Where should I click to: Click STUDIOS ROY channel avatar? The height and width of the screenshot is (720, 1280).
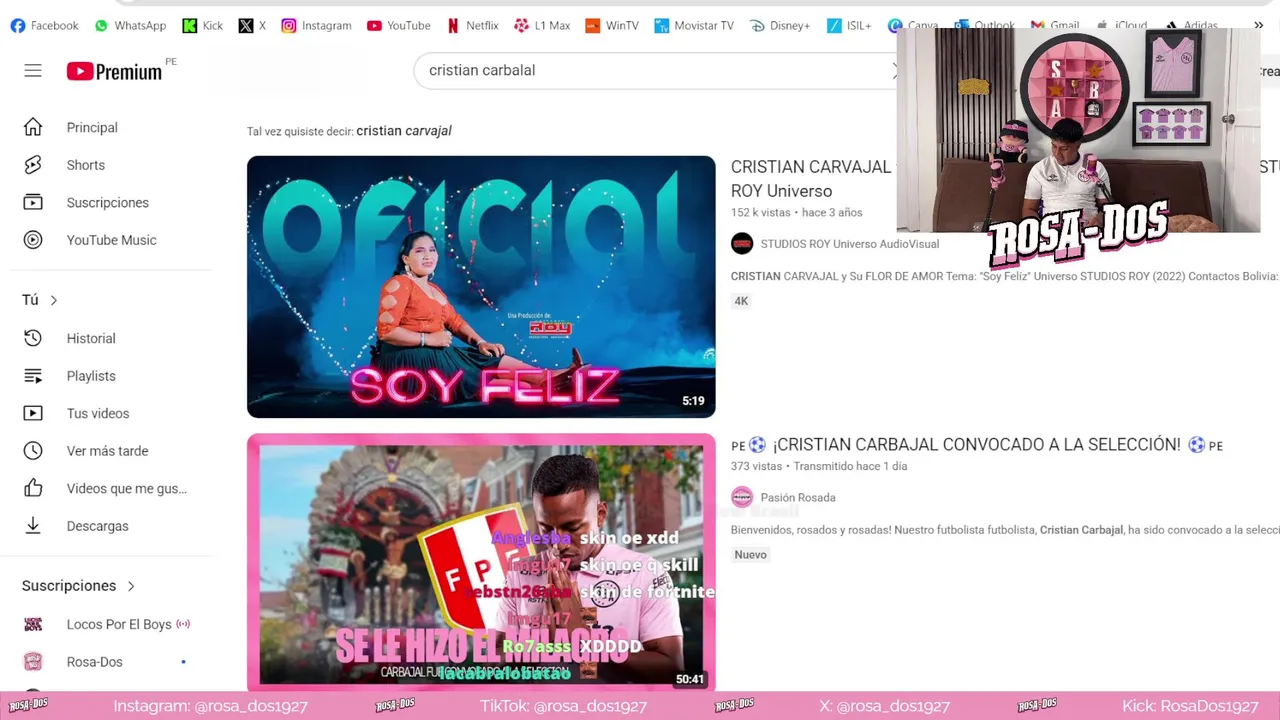click(x=742, y=244)
